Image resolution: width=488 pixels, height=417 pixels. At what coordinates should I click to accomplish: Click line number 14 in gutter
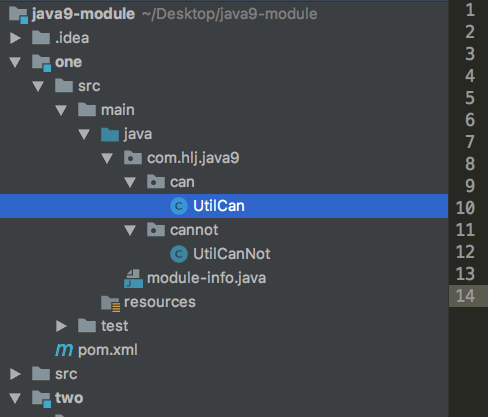(x=465, y=296)
